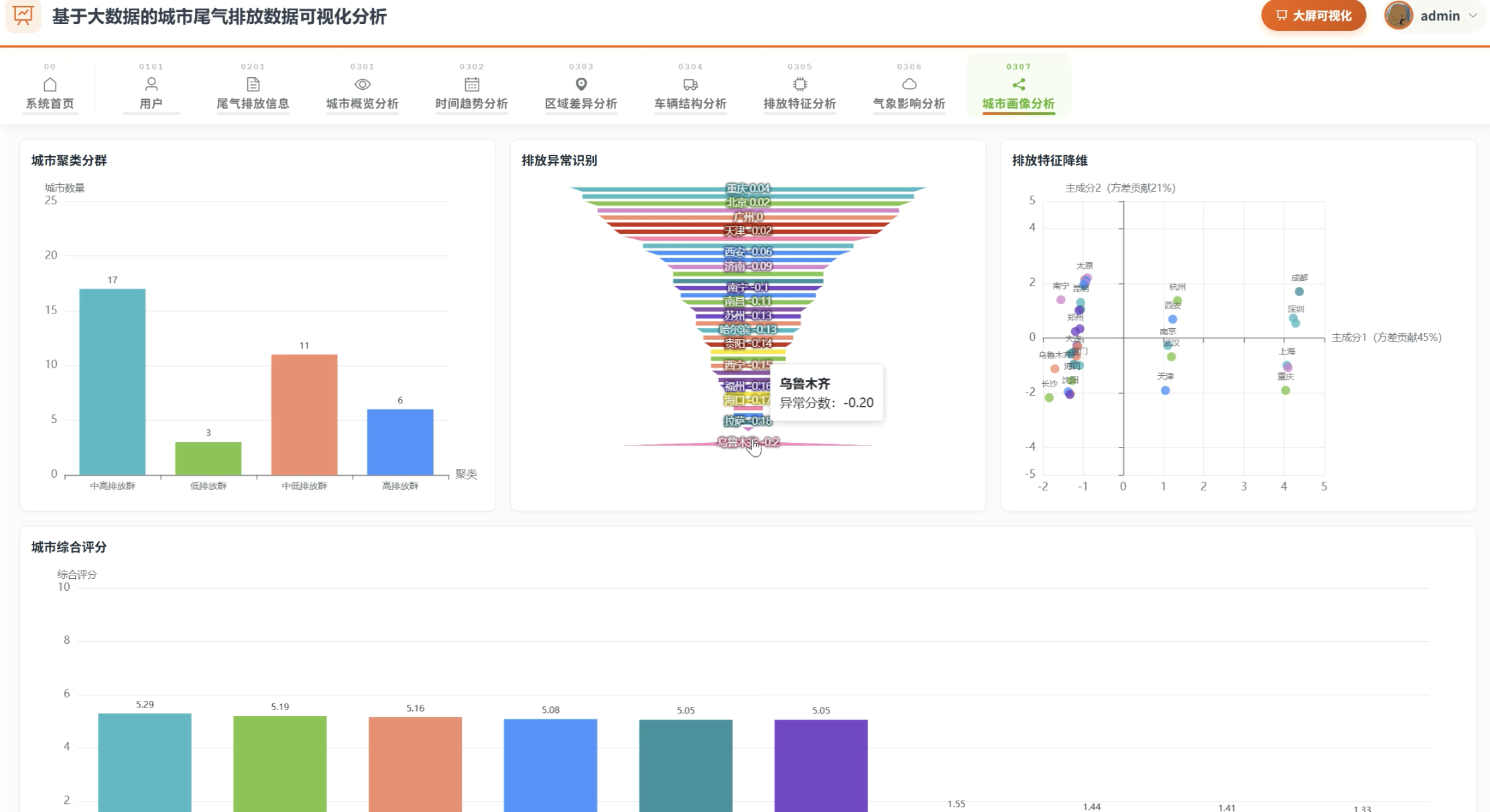Click the 哈尔滨 -0.13 funnel segment
Screen dimensions: 1490x812
click(x=748, y=330)
